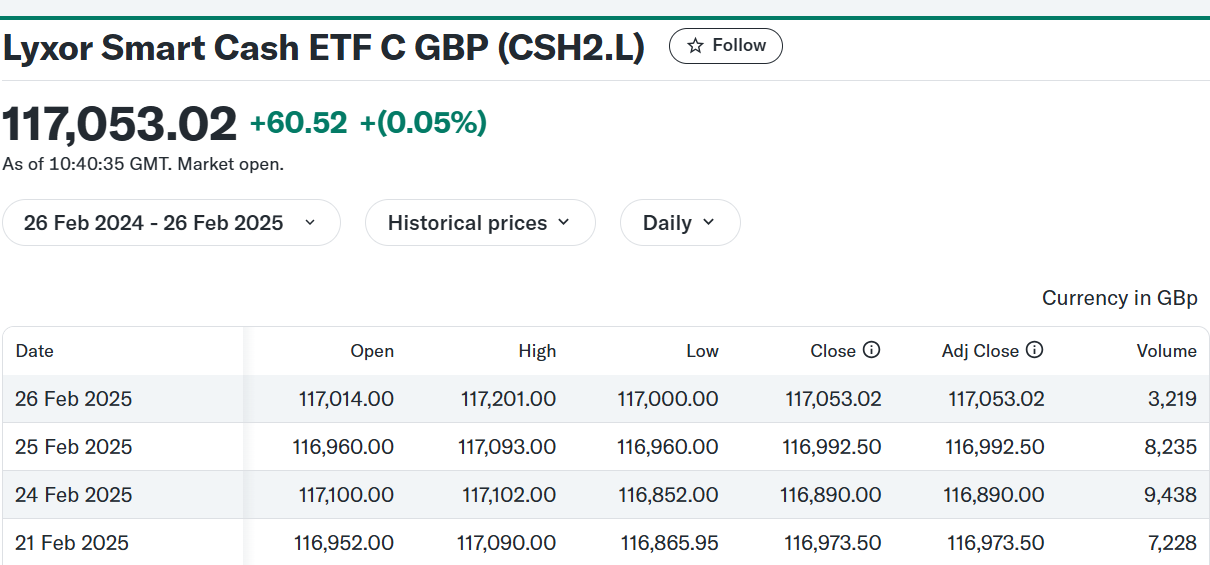The image size is (1210, 565).
Task: Click the info icon beside Close
Action: tap(872, 350)
